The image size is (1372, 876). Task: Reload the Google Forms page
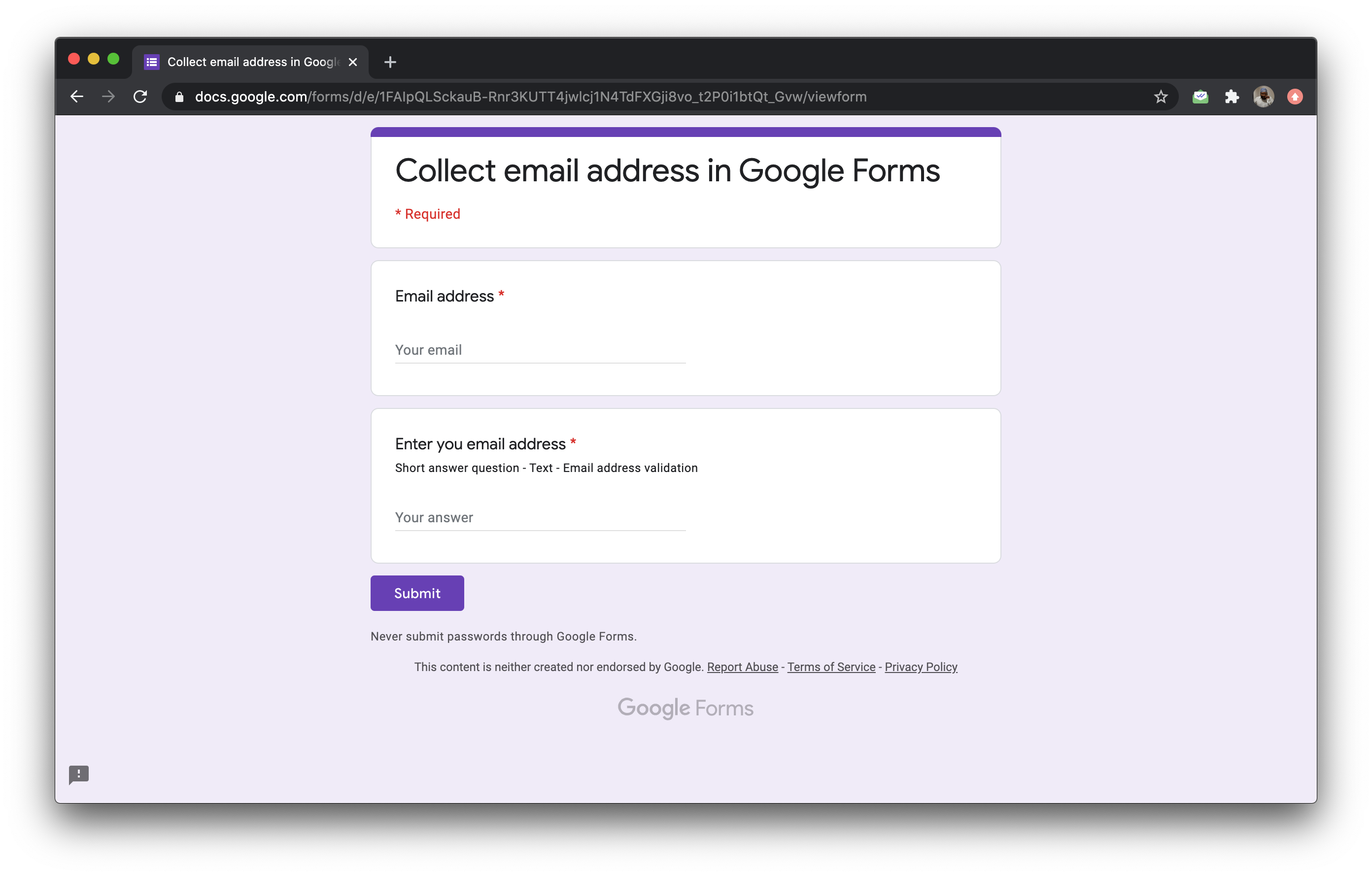[x=140, y=97]
